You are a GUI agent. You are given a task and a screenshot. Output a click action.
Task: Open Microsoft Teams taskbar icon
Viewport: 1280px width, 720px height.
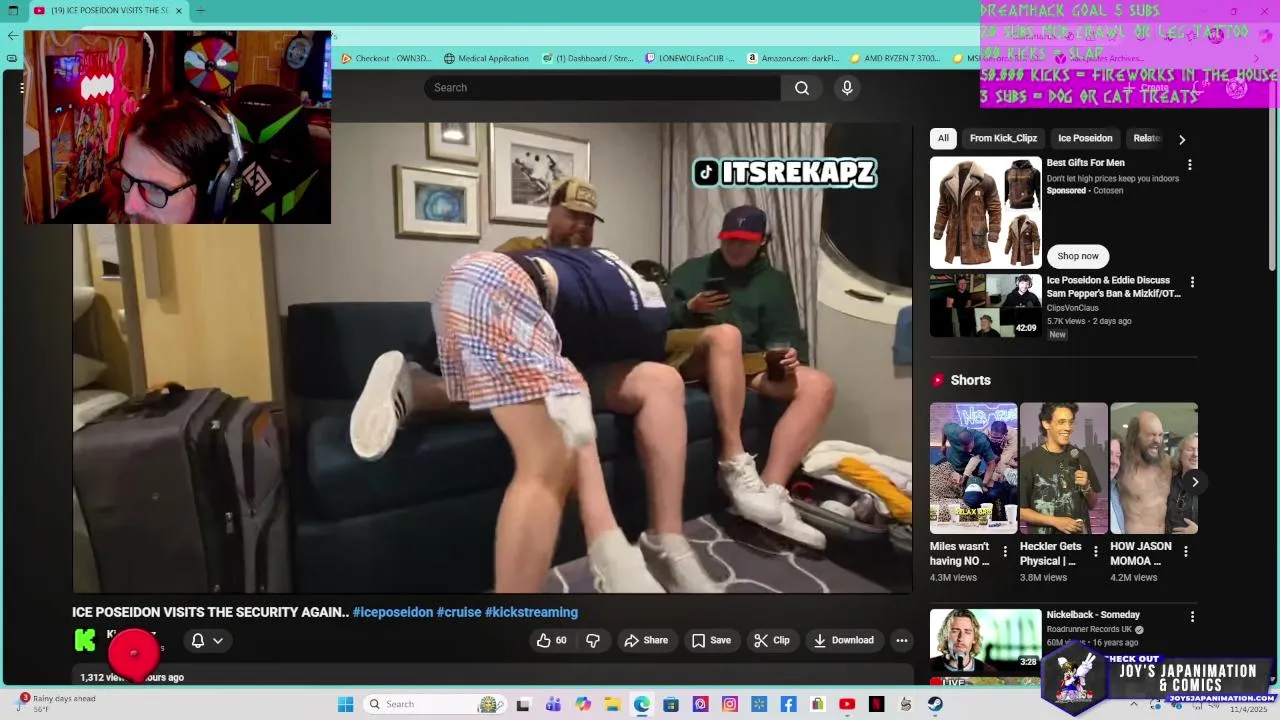[x=553, y=704]
